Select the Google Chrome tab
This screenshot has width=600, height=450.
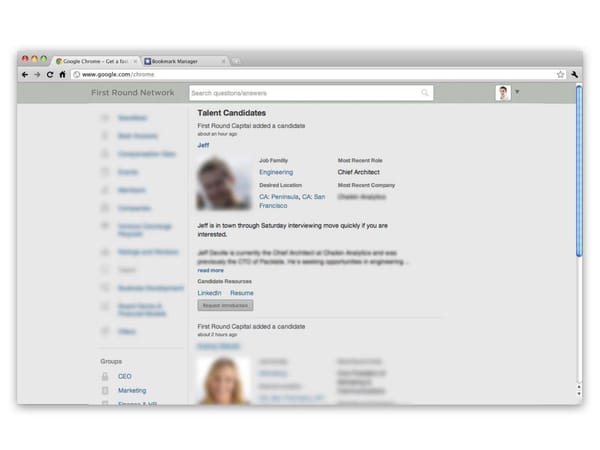point(95,61)
